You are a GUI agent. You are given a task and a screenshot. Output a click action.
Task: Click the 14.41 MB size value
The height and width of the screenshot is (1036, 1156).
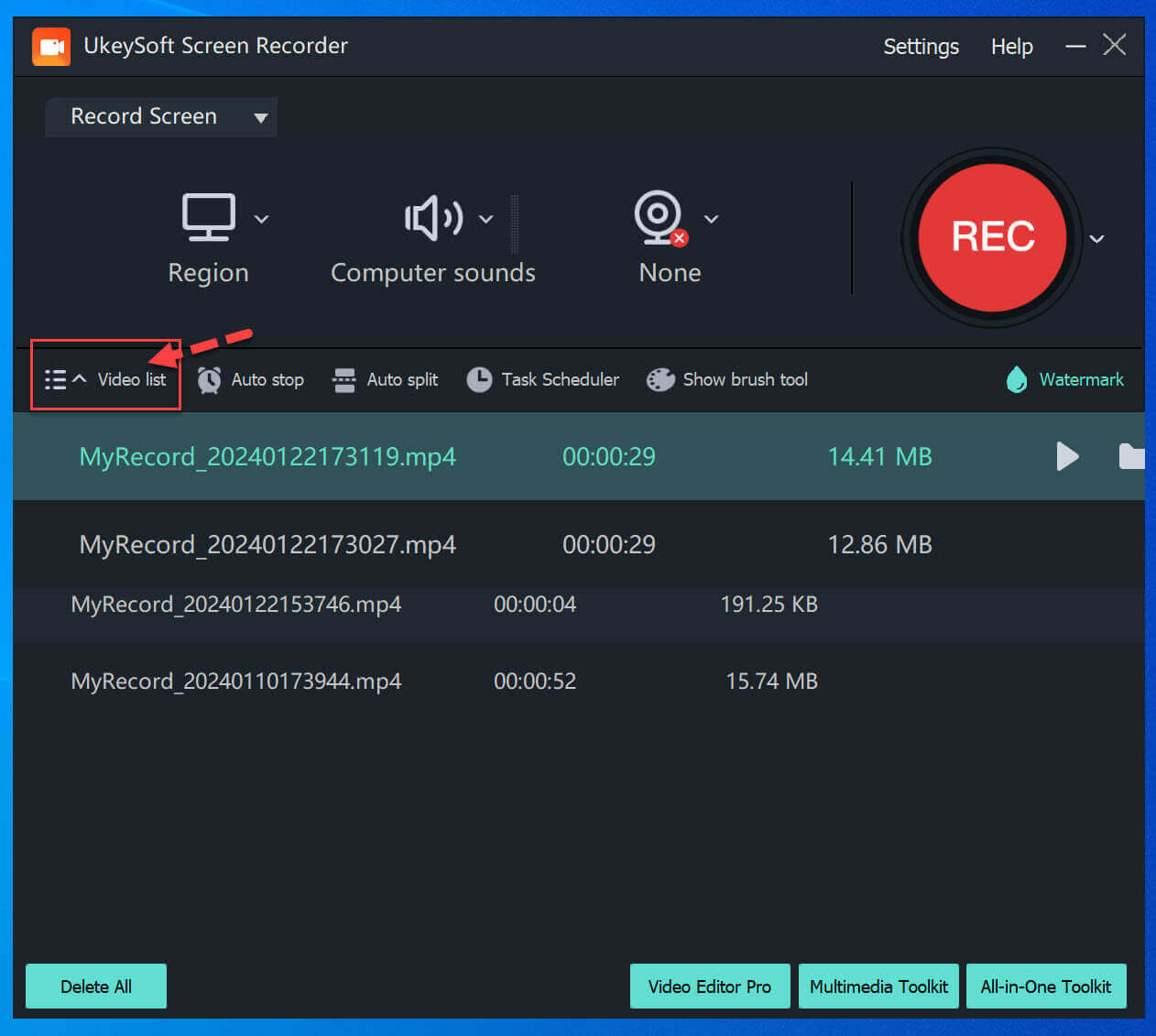click(879, 456)
